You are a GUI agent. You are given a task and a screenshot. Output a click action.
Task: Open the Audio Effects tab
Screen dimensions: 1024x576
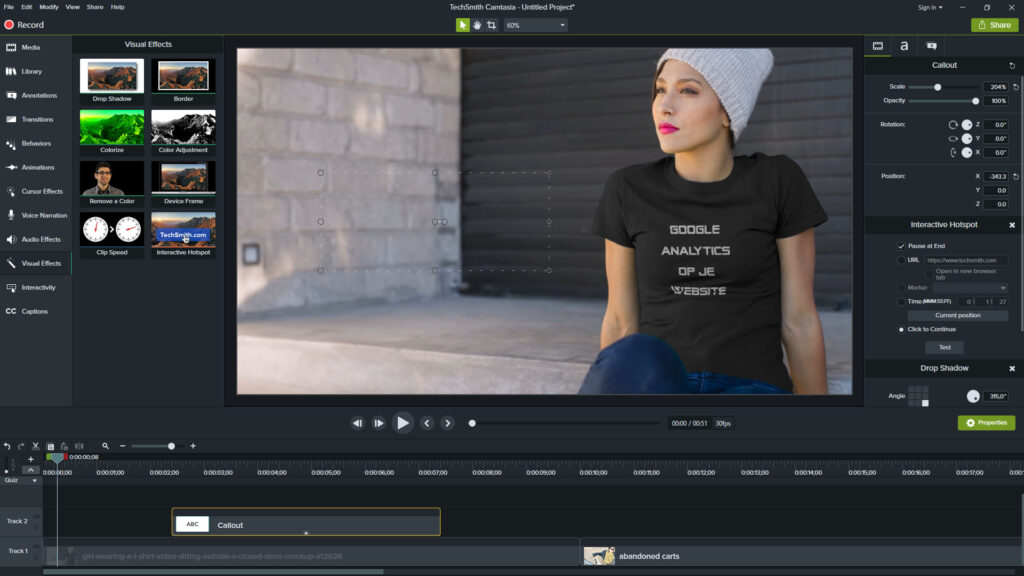(40, 239)
